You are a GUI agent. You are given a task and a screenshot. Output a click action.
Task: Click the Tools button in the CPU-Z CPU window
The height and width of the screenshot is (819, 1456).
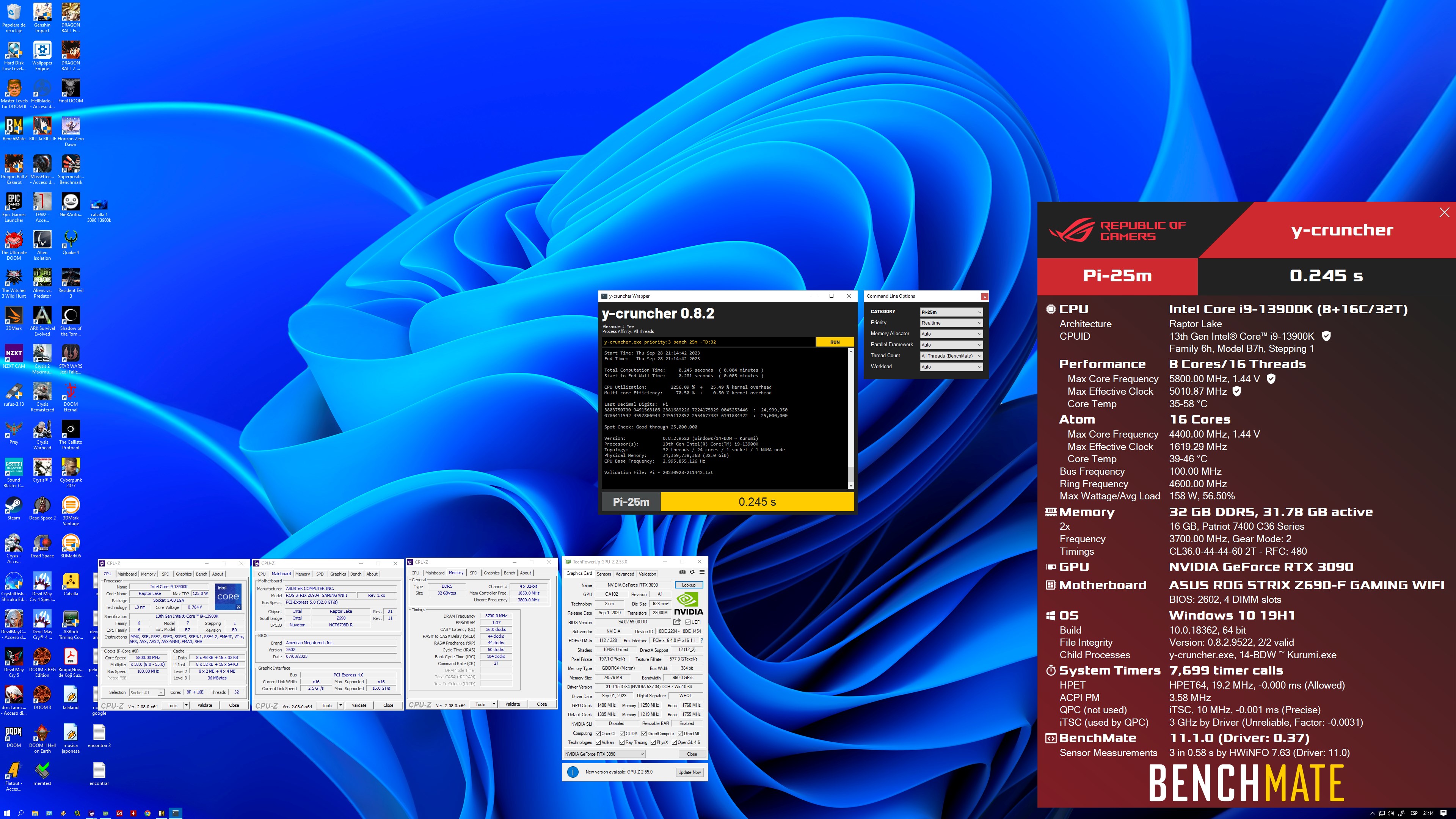tap(173, 705)
